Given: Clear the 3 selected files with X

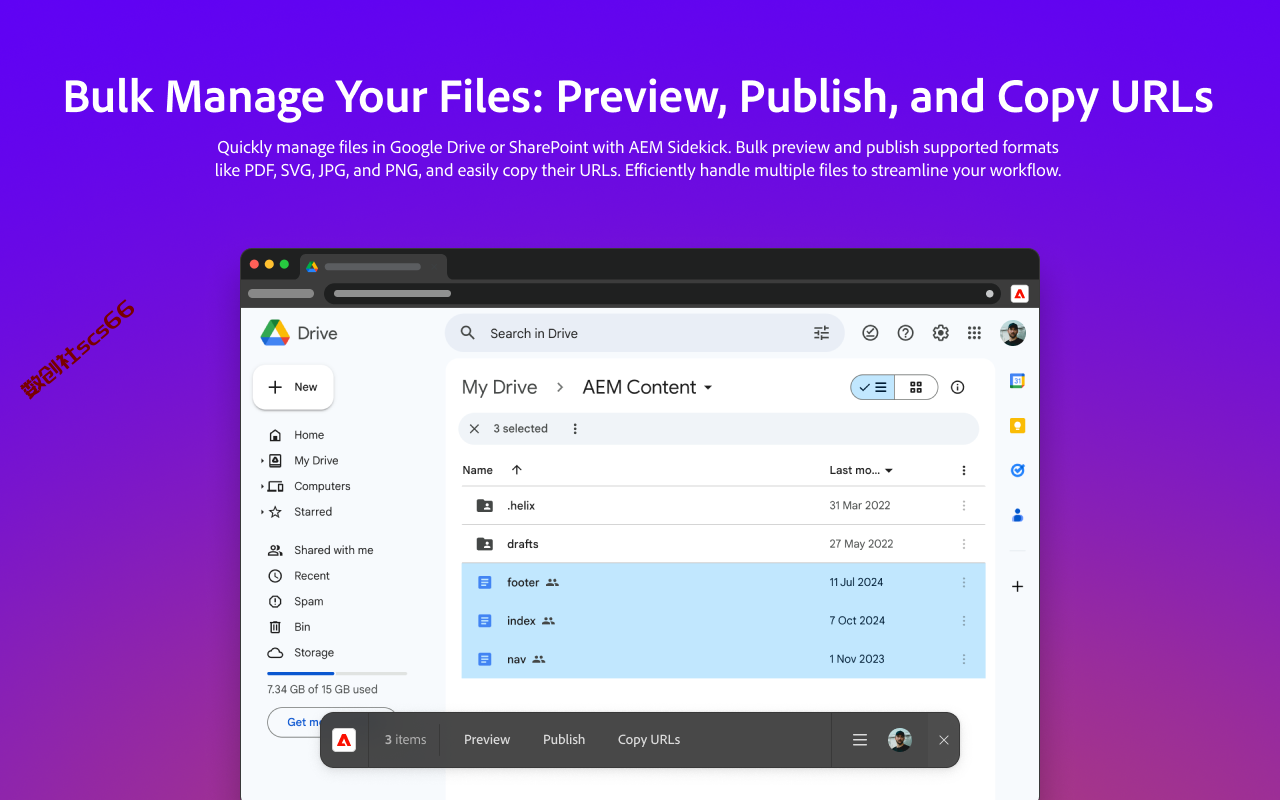Looking at the screenshot, I should click(x=474, y=429).
